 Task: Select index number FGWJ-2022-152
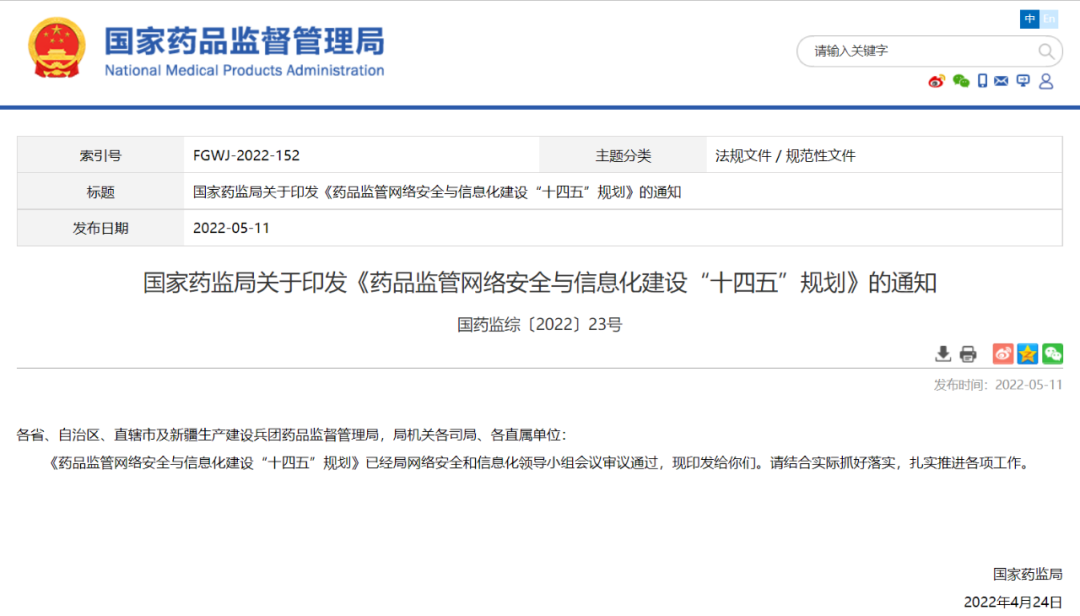(247, 155)
